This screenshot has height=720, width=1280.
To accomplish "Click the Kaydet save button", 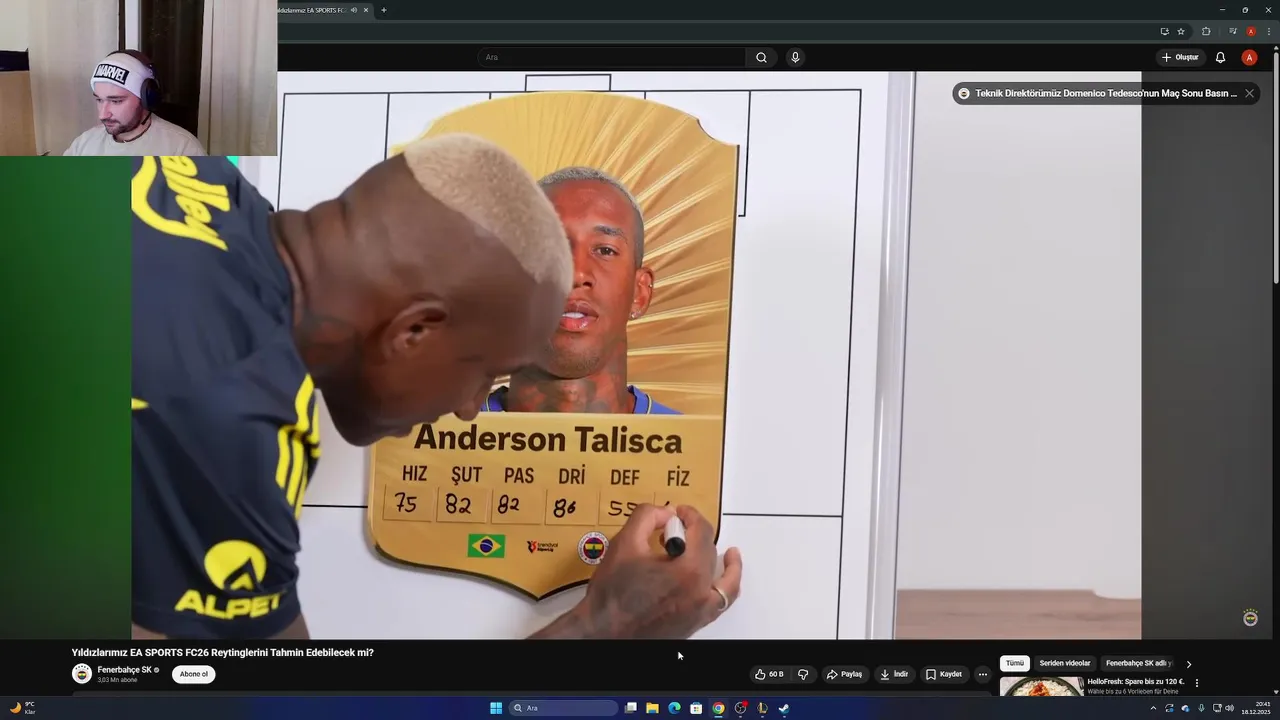I will pos(944,674).
